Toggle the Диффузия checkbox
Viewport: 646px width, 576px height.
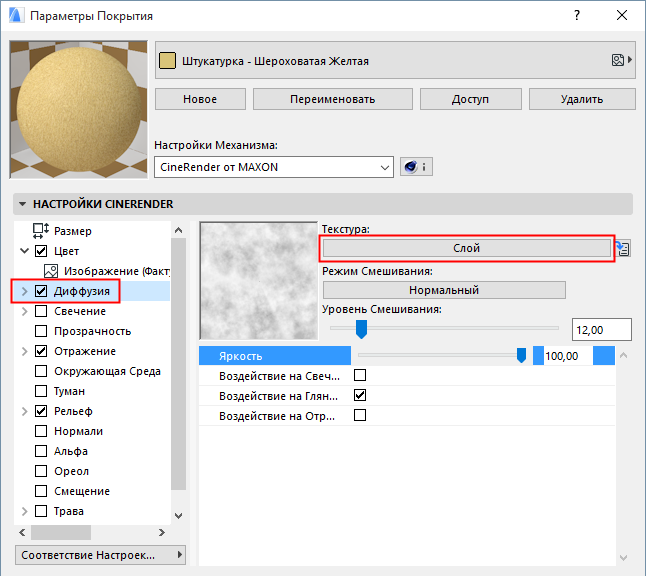point(41,291)
